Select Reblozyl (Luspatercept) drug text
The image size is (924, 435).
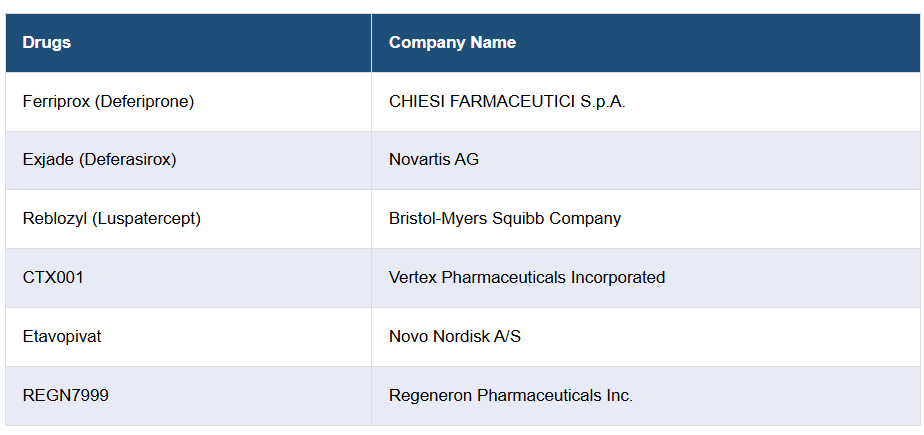(111, 219)
